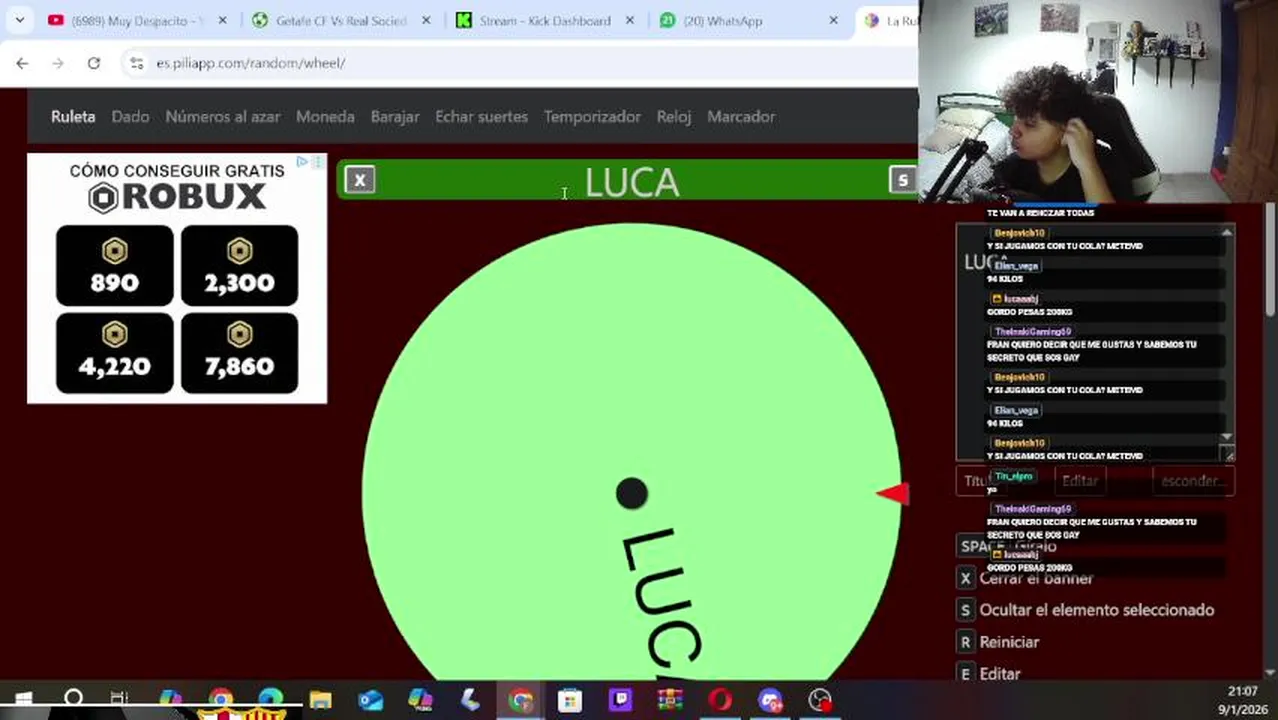This screenshot has height=720, width=1278.
Task: Open Outlook from the taskbar
Action: pos(370,700)
